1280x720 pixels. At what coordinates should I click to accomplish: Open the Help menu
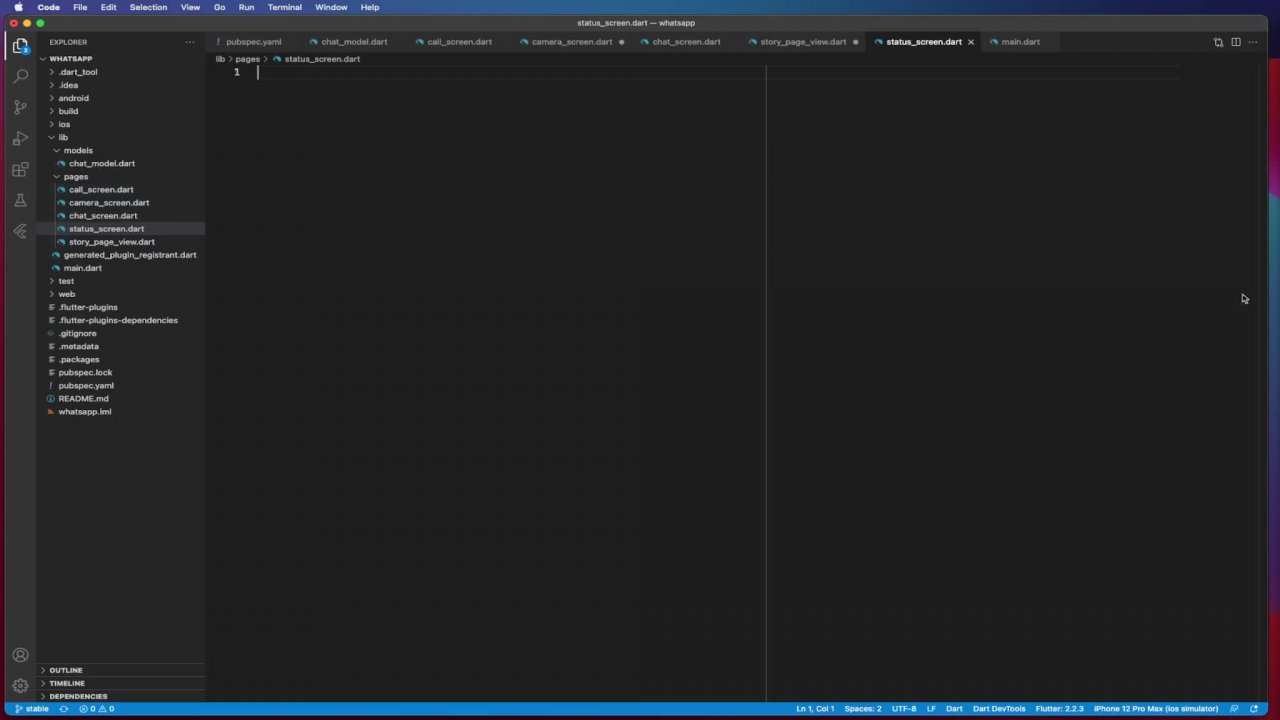coord(370,7)
